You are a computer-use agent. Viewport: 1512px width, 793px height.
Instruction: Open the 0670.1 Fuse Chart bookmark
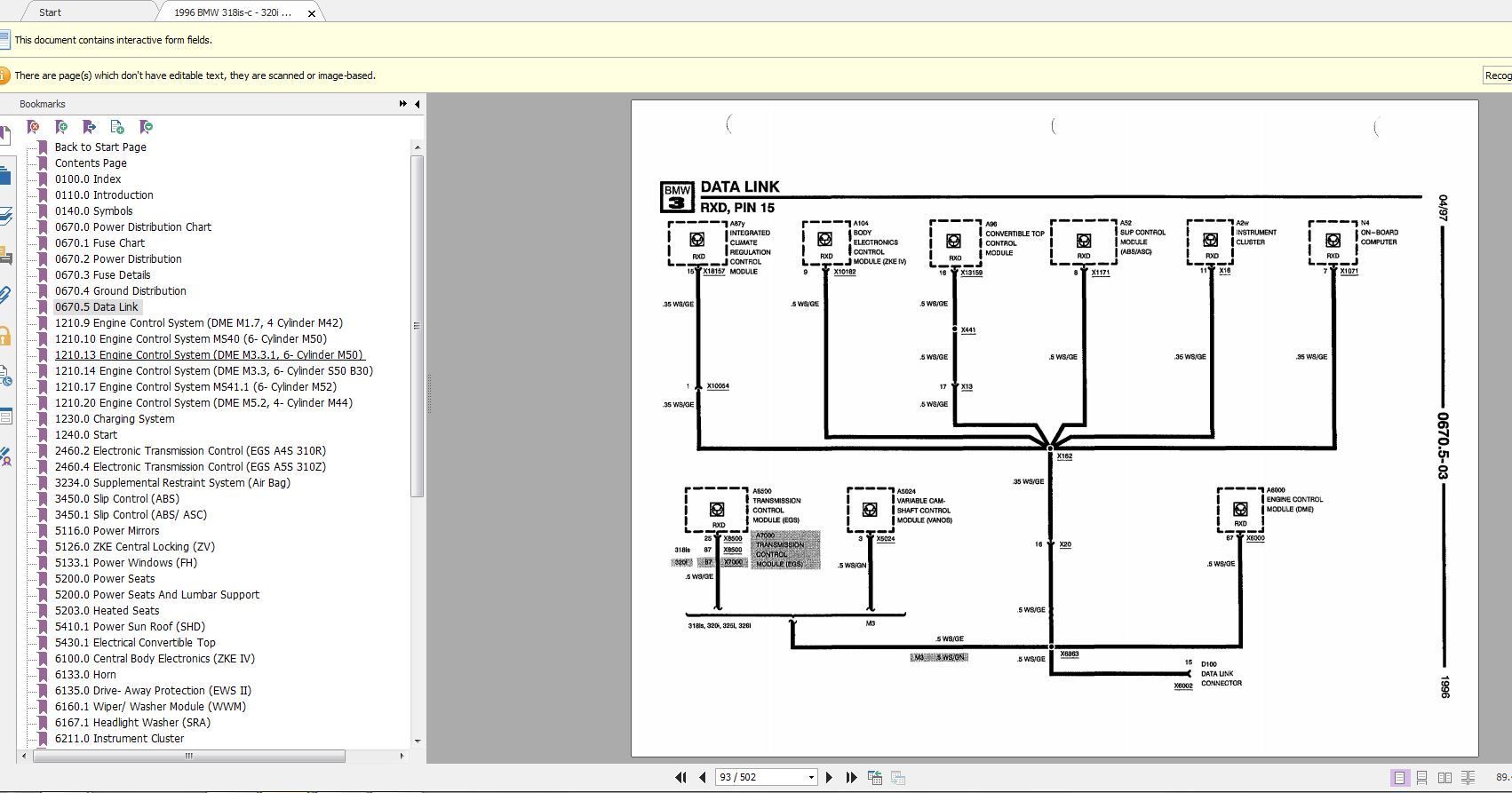[99, 242]
